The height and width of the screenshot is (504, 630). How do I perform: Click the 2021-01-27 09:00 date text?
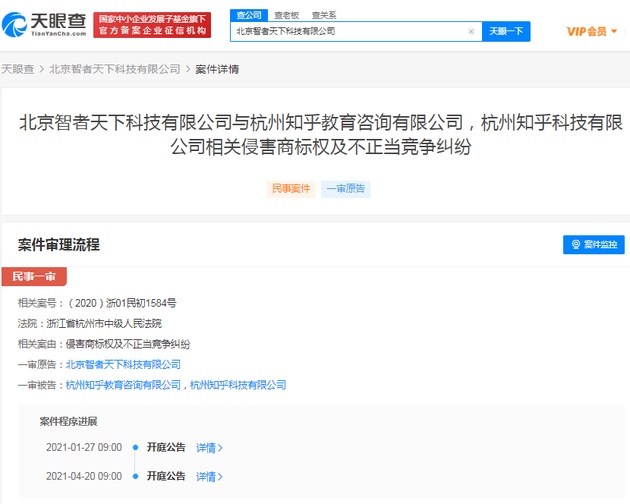(84, 447)
